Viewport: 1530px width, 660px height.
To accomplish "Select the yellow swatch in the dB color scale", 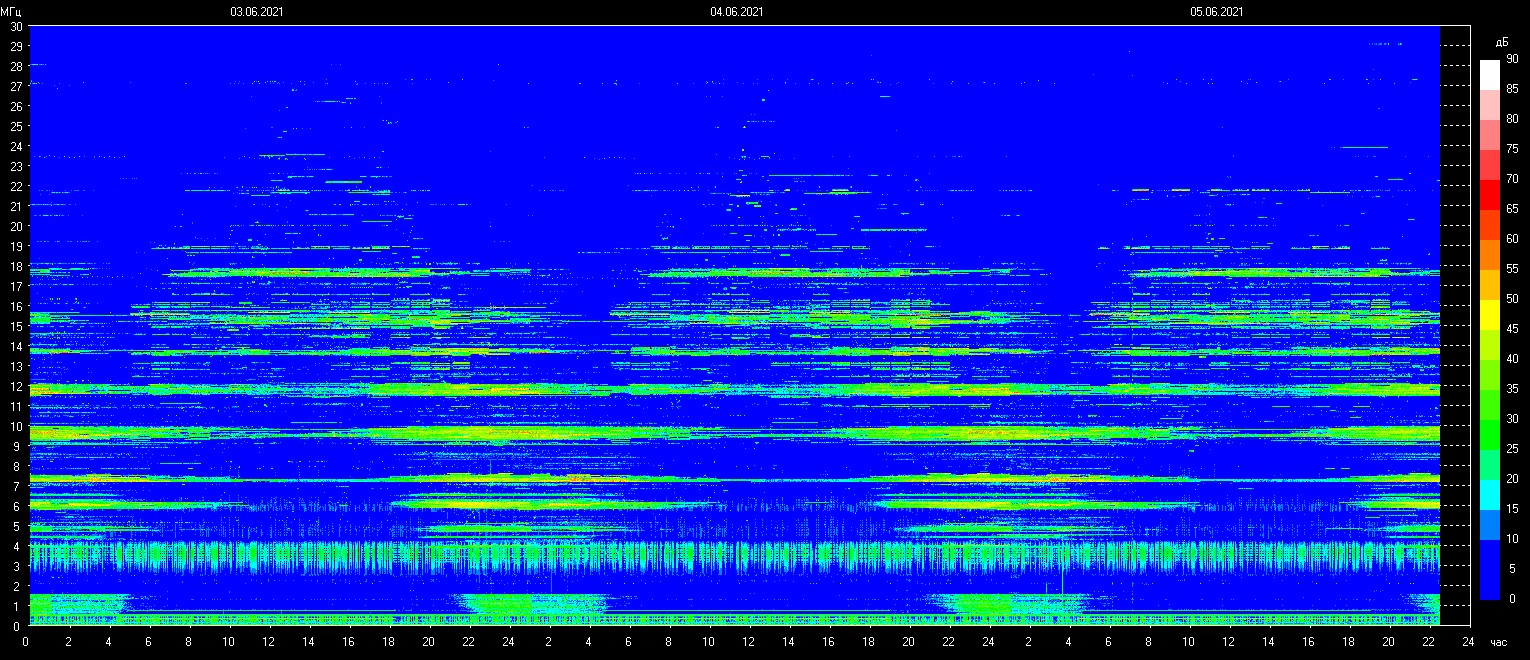I will pyautogui.click(x=1490, y=315).
